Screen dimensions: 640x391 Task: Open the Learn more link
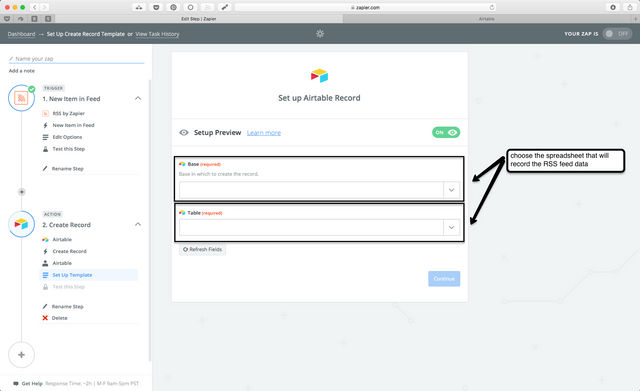[x=264, y=133]
